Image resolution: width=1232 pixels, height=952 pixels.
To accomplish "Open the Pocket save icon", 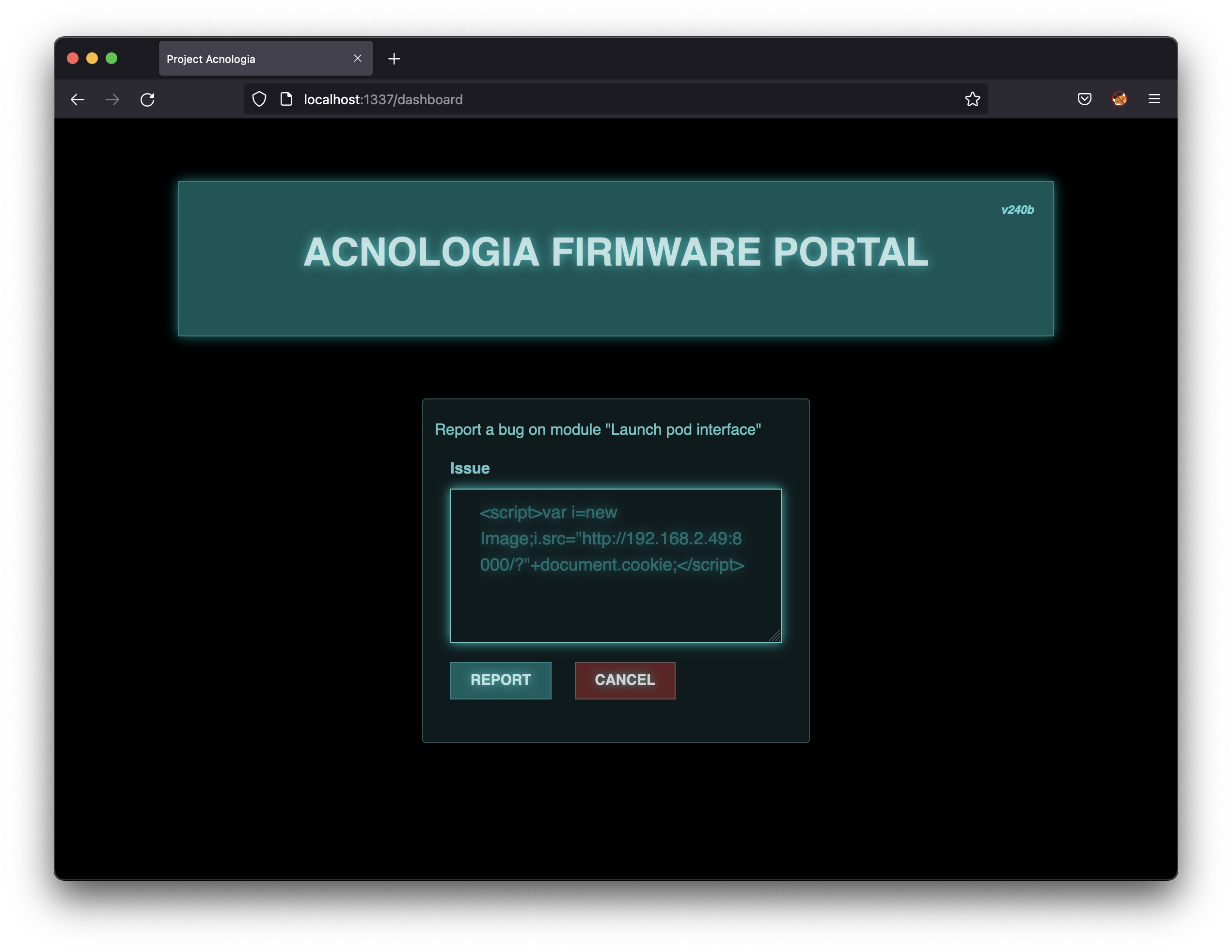I will click(1084, 99).
